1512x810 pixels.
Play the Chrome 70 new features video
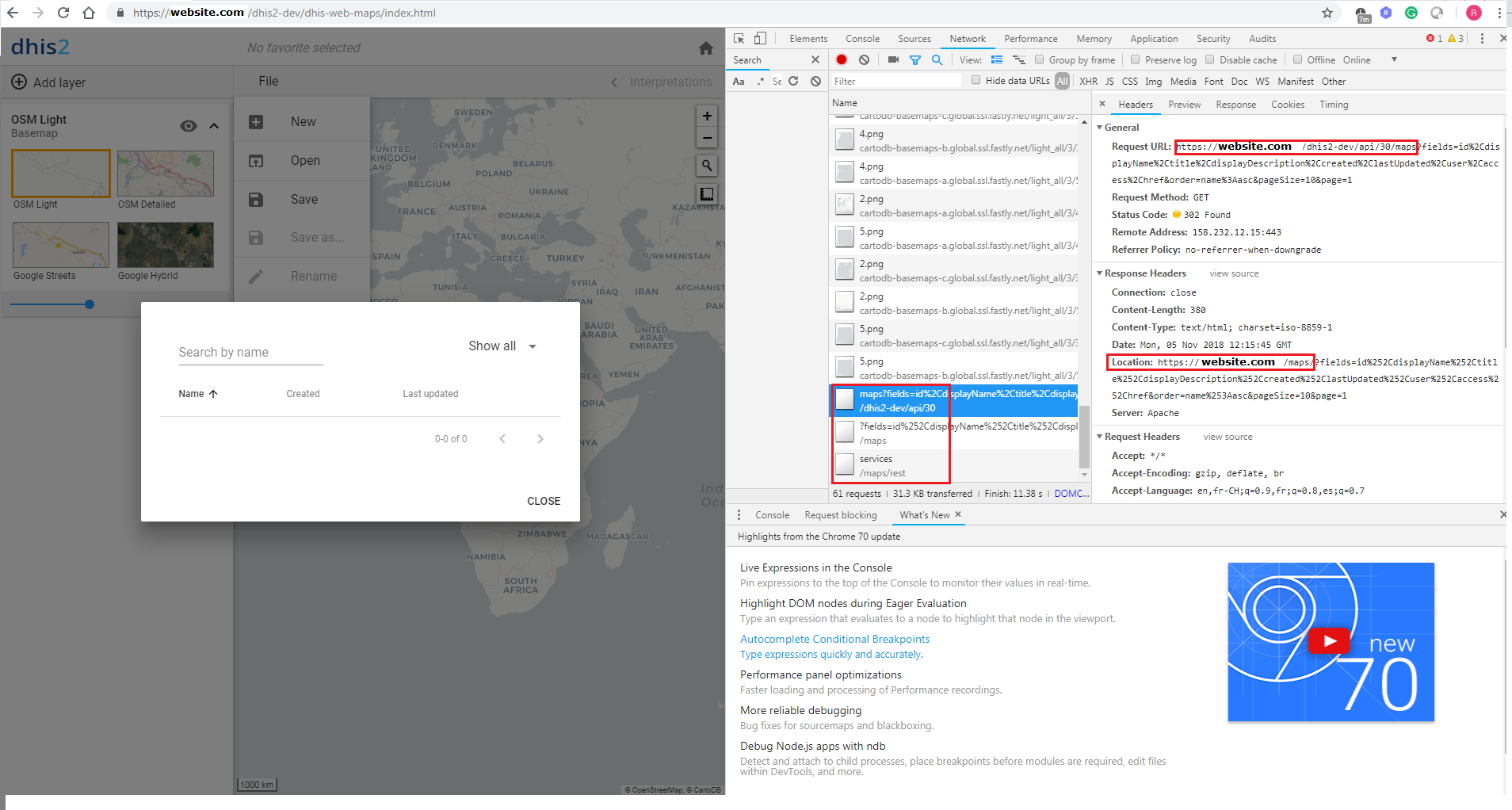click(1329, 641)
